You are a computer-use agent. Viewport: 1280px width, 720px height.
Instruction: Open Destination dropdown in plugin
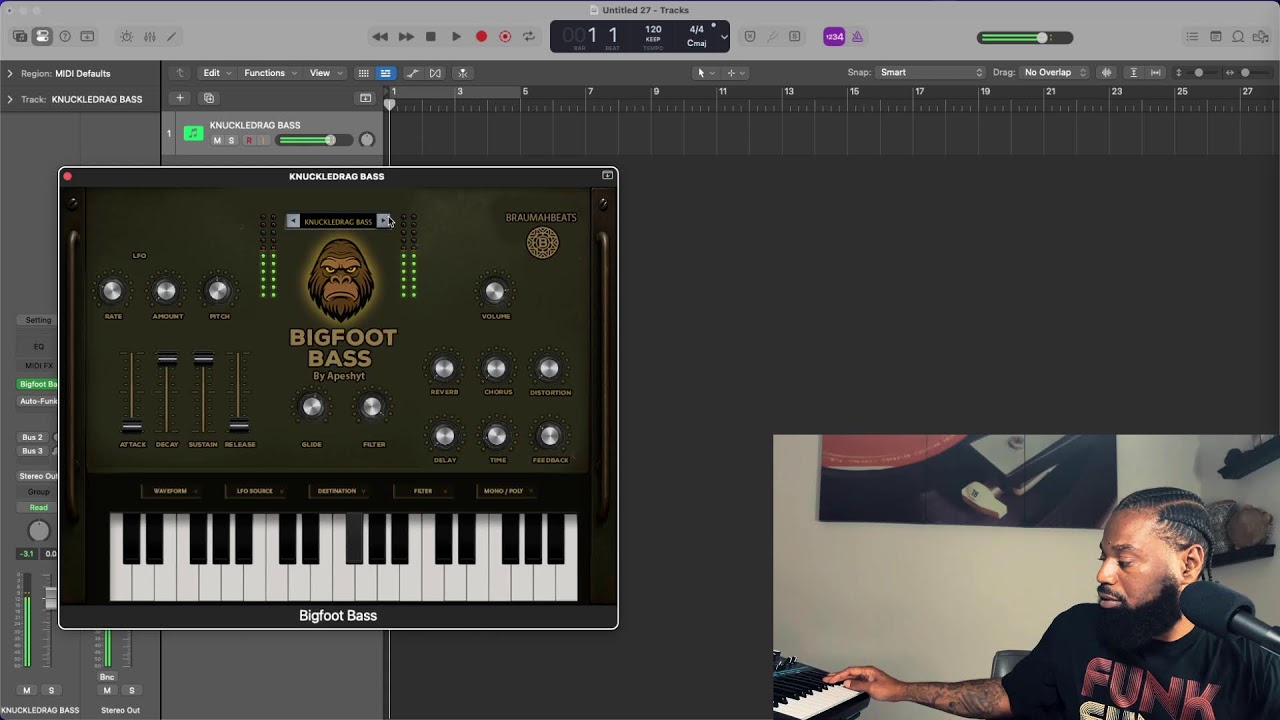click(x=341, y=491)
